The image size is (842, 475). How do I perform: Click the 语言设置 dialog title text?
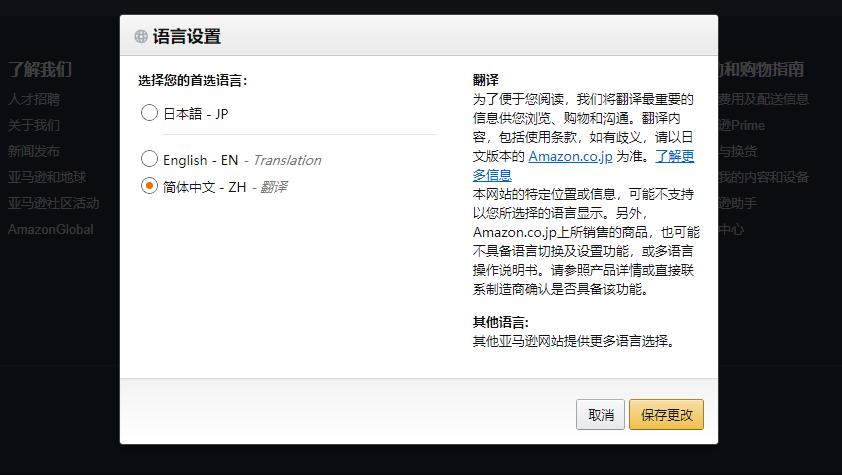tap(187, 37)
